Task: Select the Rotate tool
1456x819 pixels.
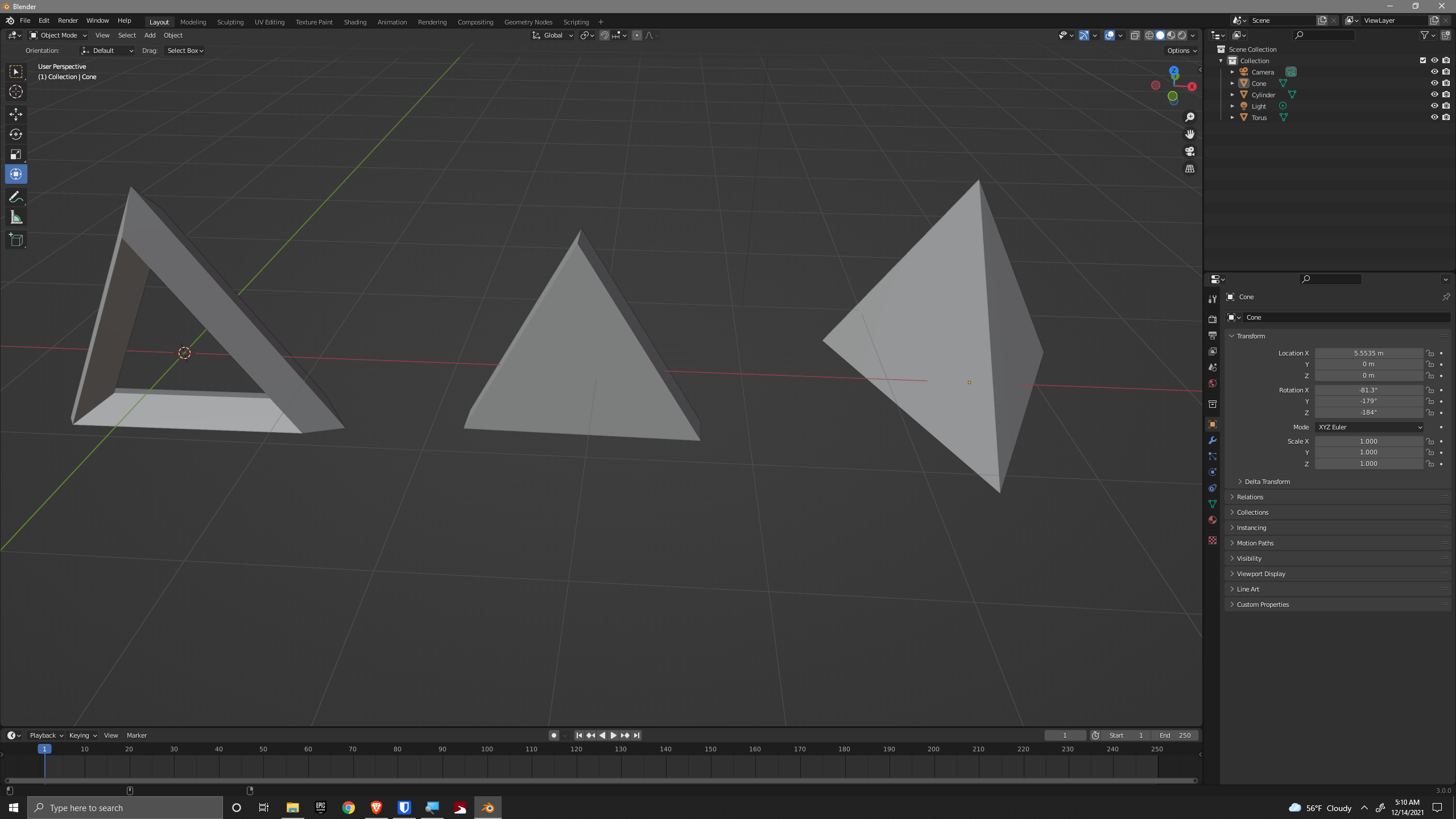Action: (x=15, y=135)
